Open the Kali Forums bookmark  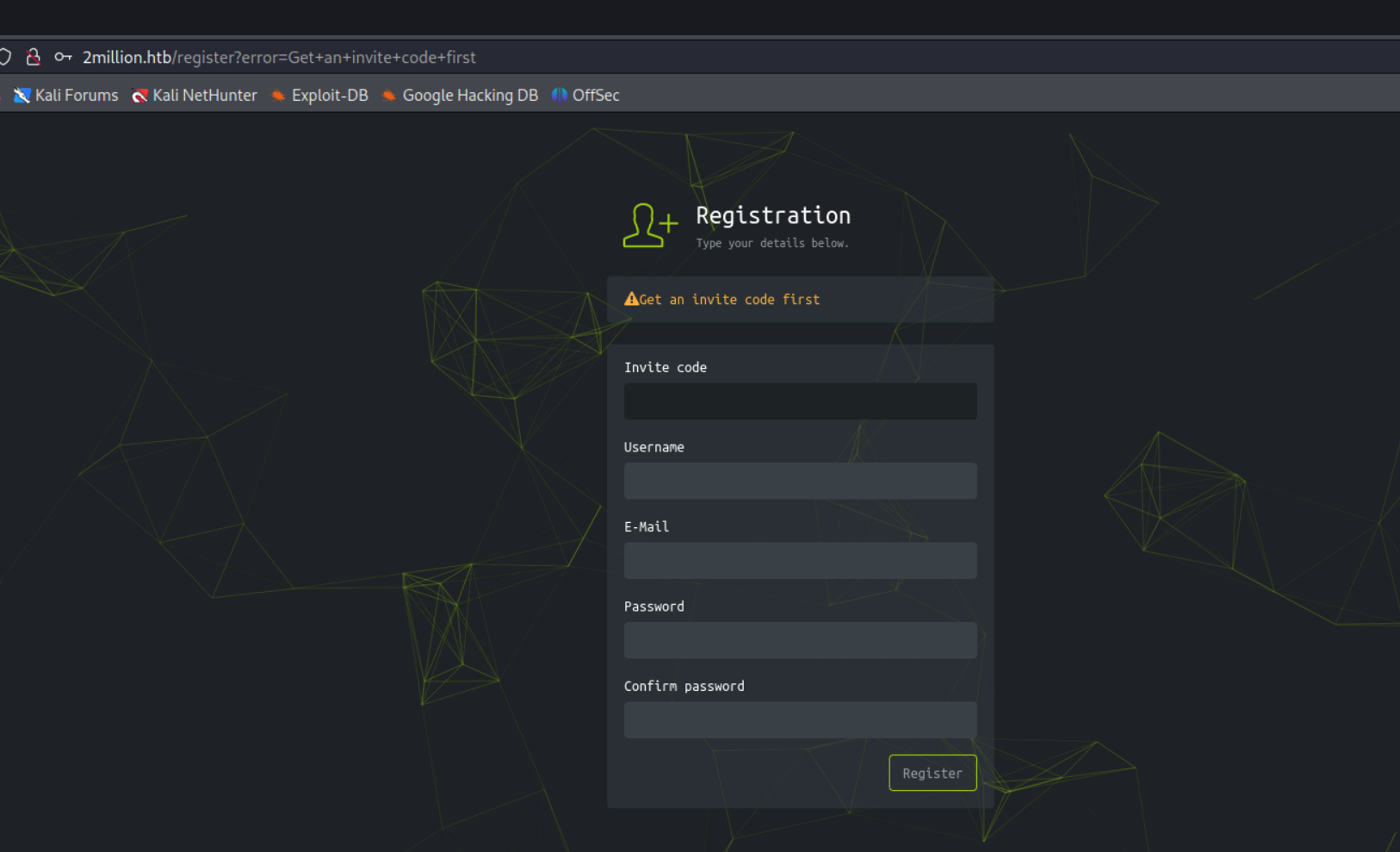66,96
